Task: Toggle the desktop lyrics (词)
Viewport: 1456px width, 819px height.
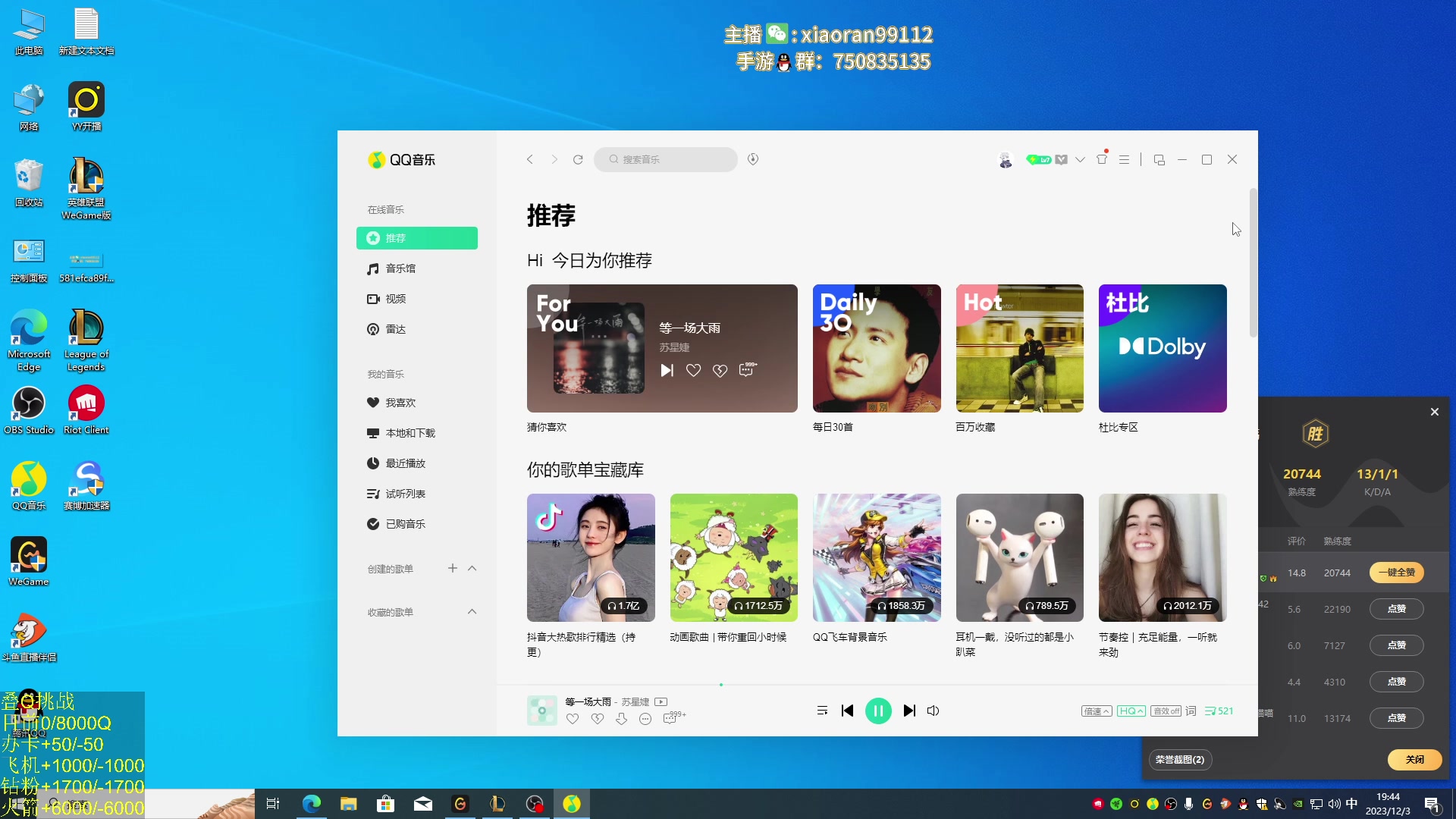Action: pos(1191,711)
